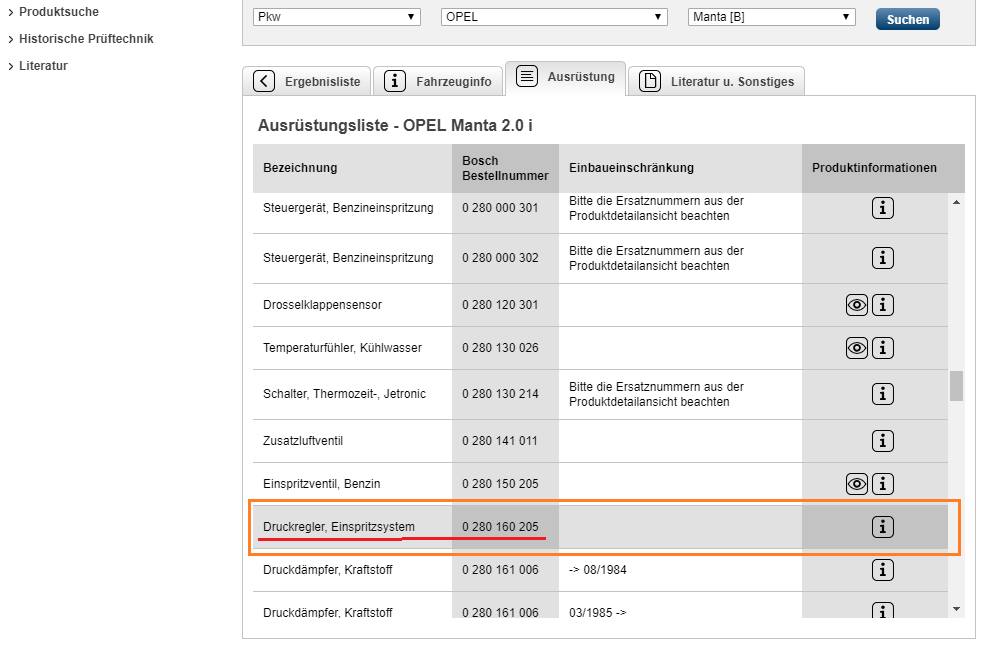Click the list icon on Ausrüstung tab

(x=527, y=77)
